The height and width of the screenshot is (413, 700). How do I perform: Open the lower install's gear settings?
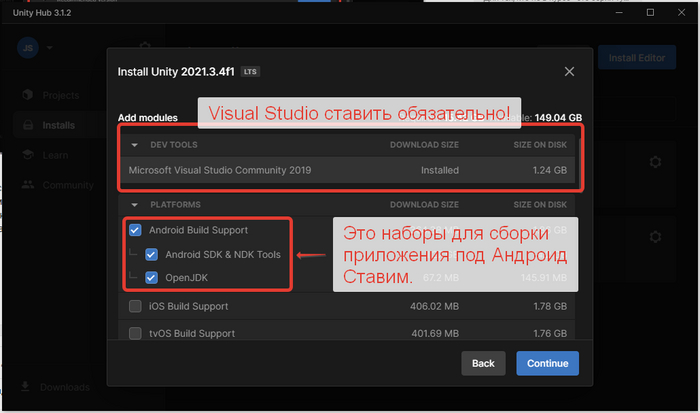coord(655,236)
